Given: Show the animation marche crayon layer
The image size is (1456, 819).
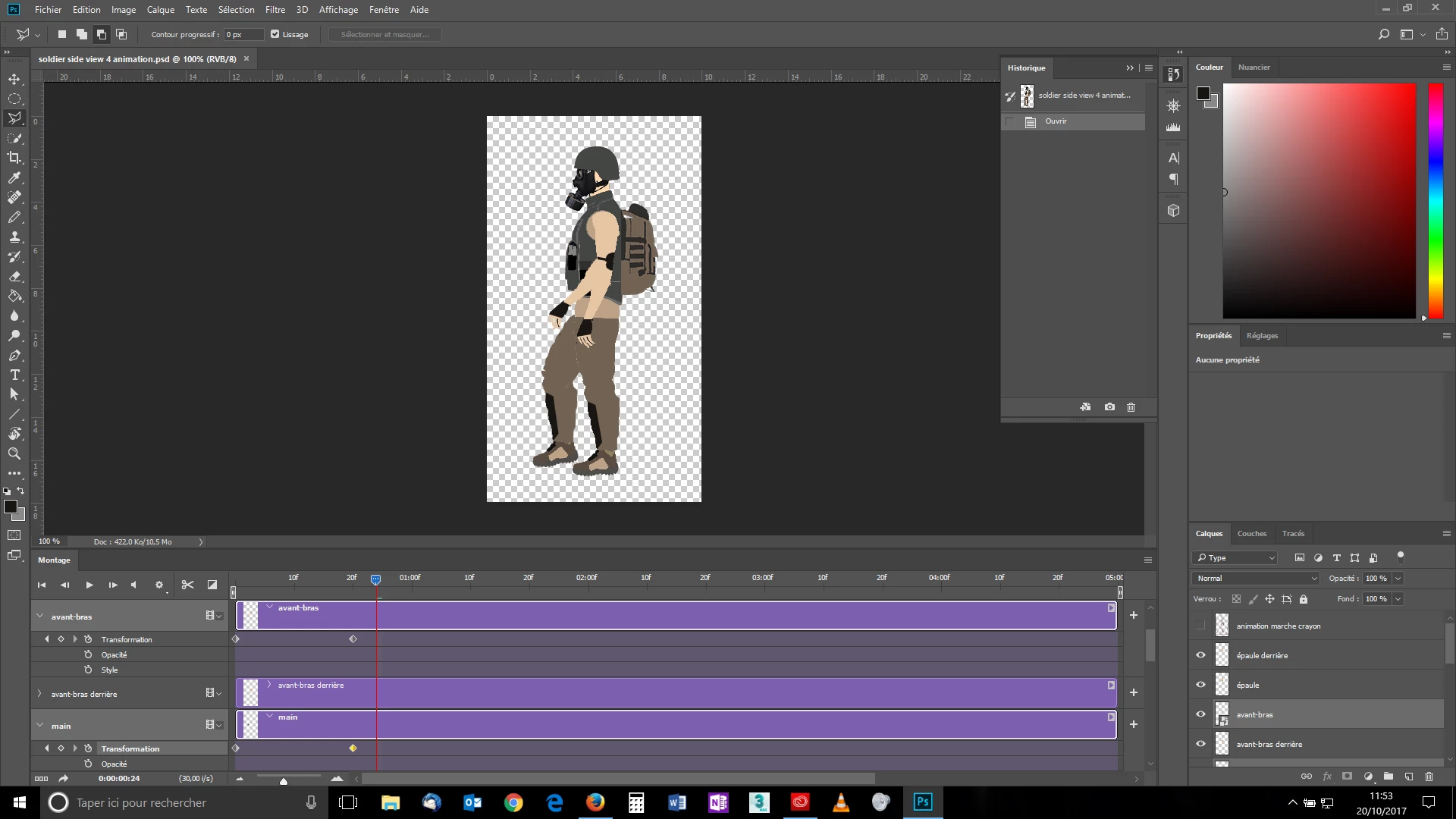Looking at the screenshot, I should [1200, 626].
